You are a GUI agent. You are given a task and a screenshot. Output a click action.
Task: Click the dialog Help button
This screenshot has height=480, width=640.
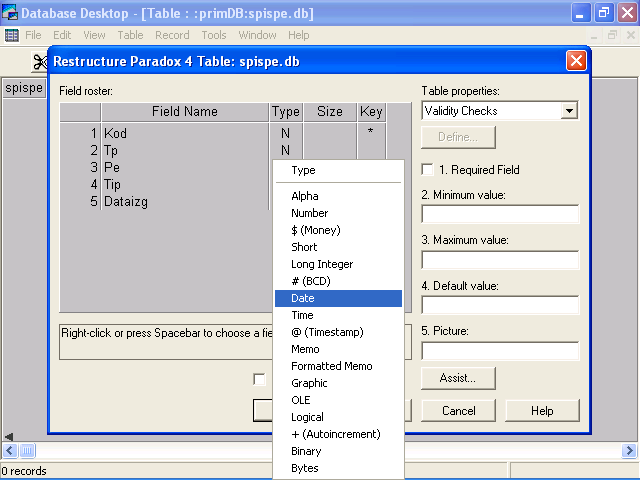542,411
